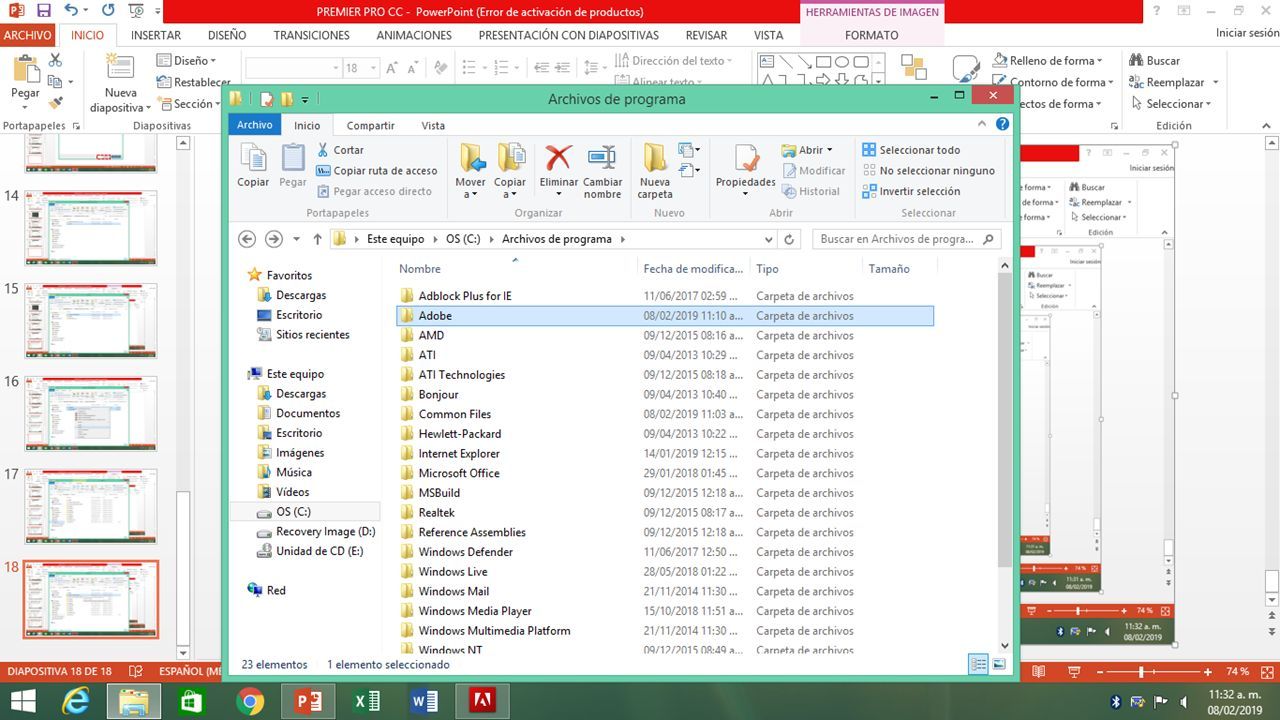Click the Copiar icon in Explorer ribbon
Viewport: 1280px width, 720px height.
coord(253,158)
